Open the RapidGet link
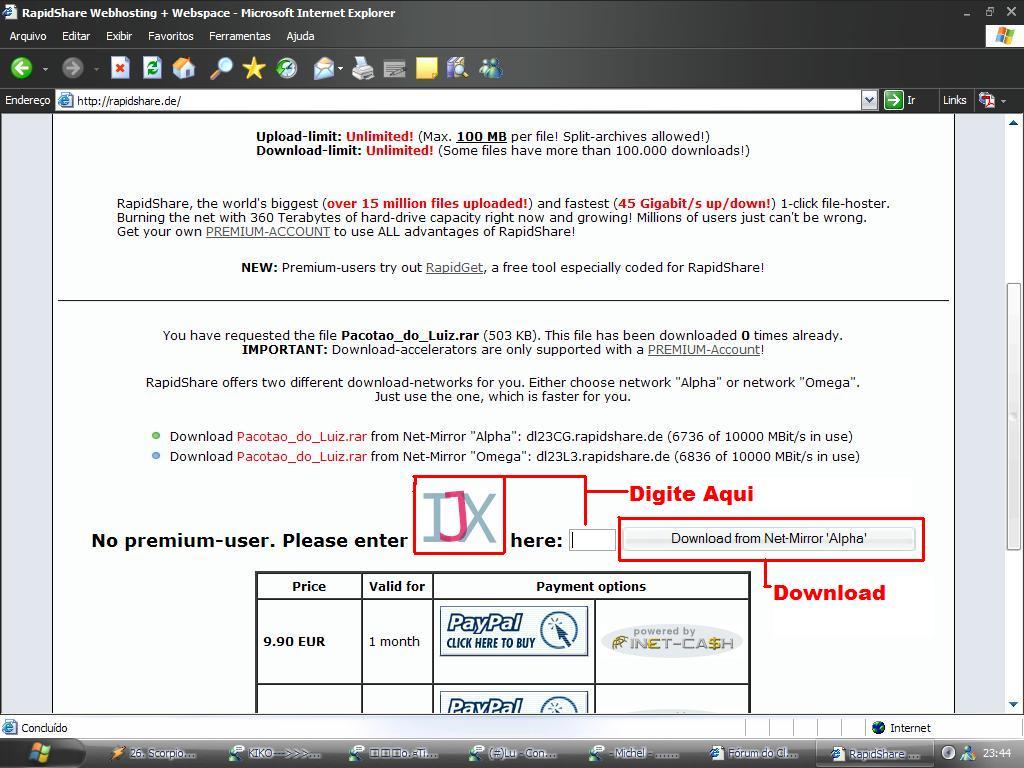The height and width of the screenshot is (768, 1024). tap(455, 267)
